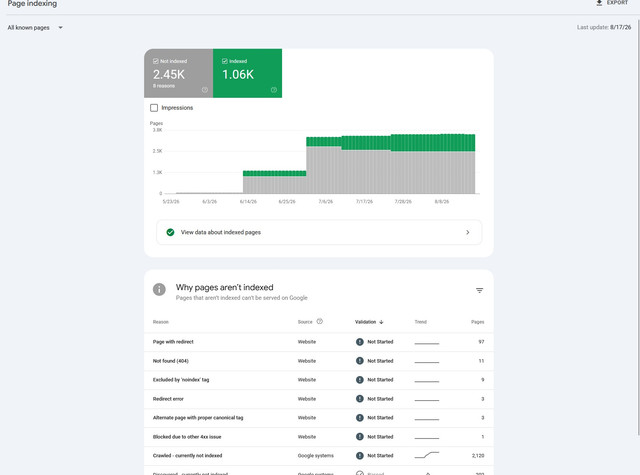640x475 pixels.
Task: Click trend sparkline of Page with redirect row
Action: tap(427, 343)
